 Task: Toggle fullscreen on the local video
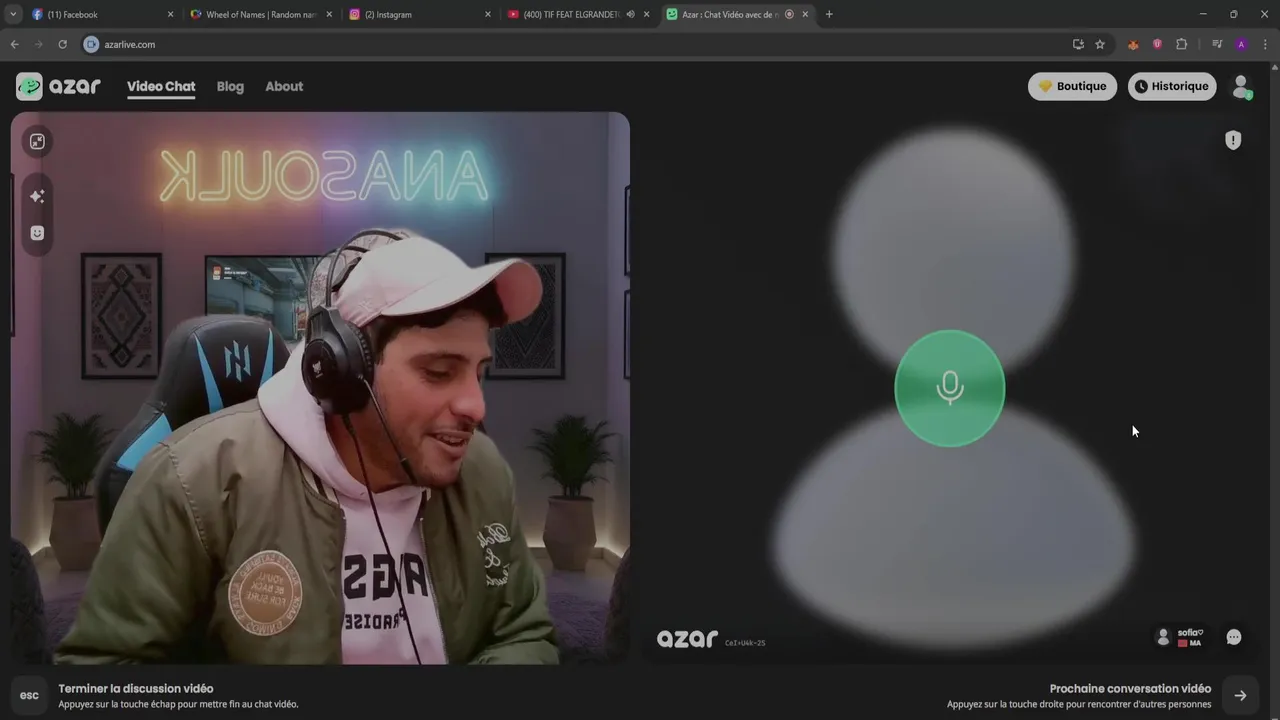(x=37, y=141)
